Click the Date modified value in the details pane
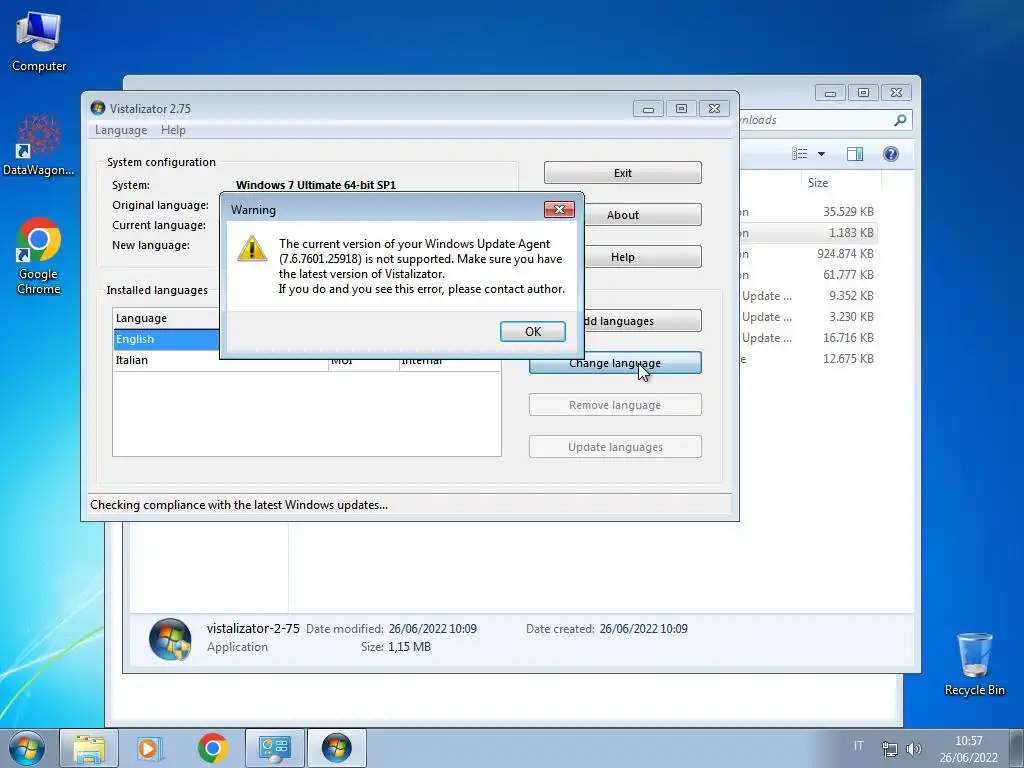The width and height of the screenshot is (1024, 768). [432, 629]
